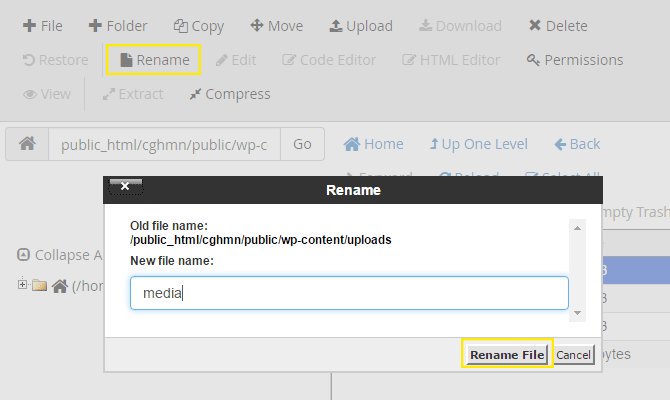Expand the home directory tree node
Viewport: 670px width, 400px height.
coord(22,284)
